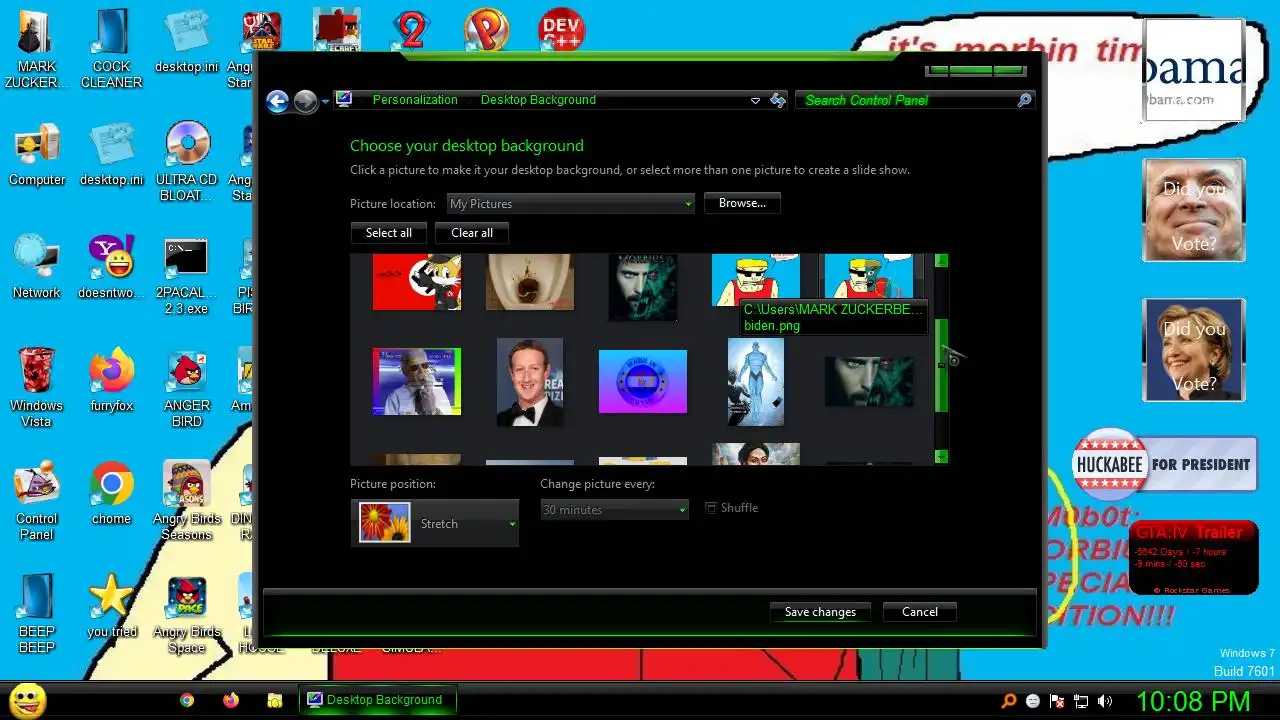Select the purple circle logo thumbnail
This screenshot has height=720, width=1280.
tap(643, 381)
